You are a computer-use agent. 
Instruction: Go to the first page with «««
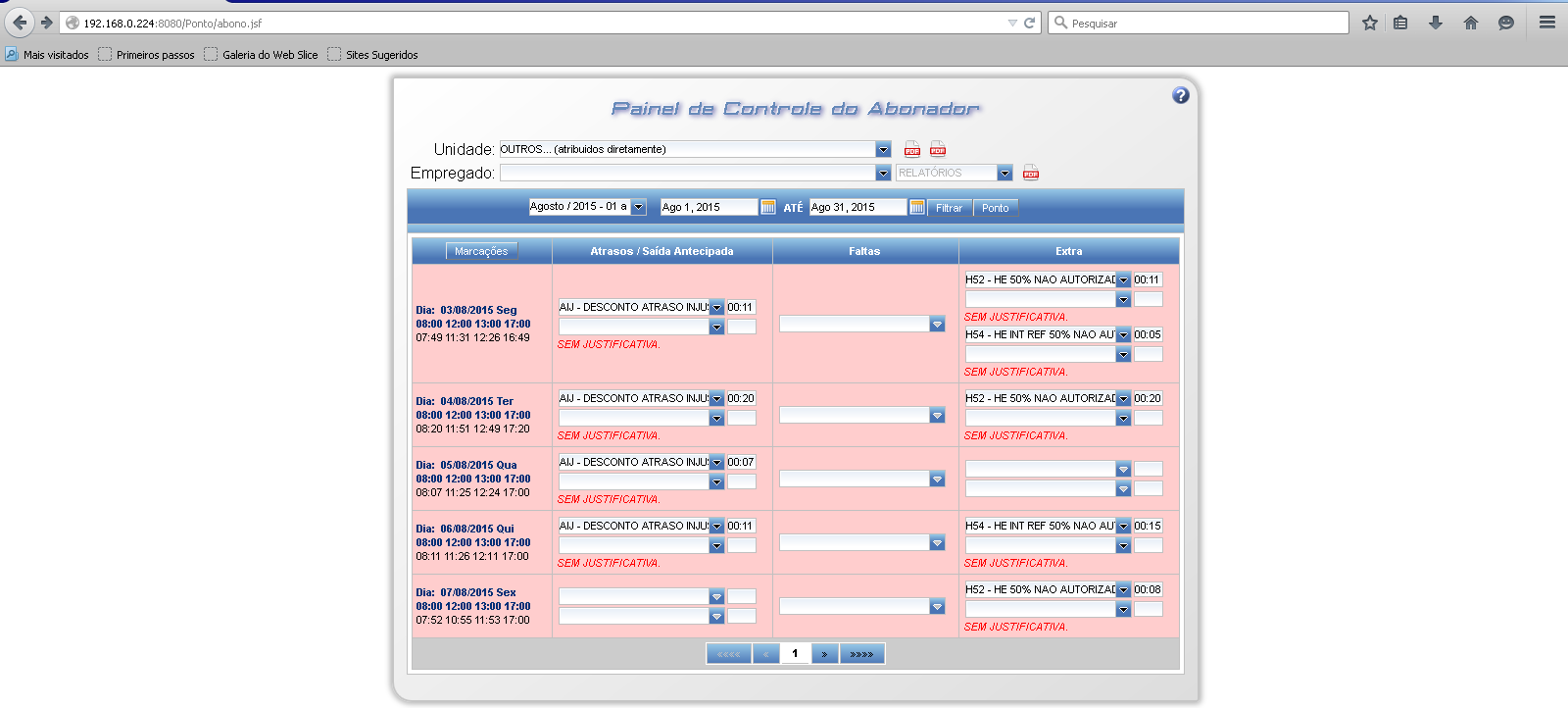(x=728, y=654)
